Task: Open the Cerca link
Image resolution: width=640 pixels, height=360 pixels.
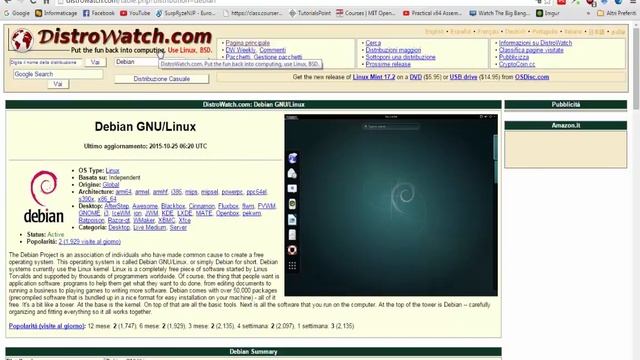Action: (x=373, y=43)
